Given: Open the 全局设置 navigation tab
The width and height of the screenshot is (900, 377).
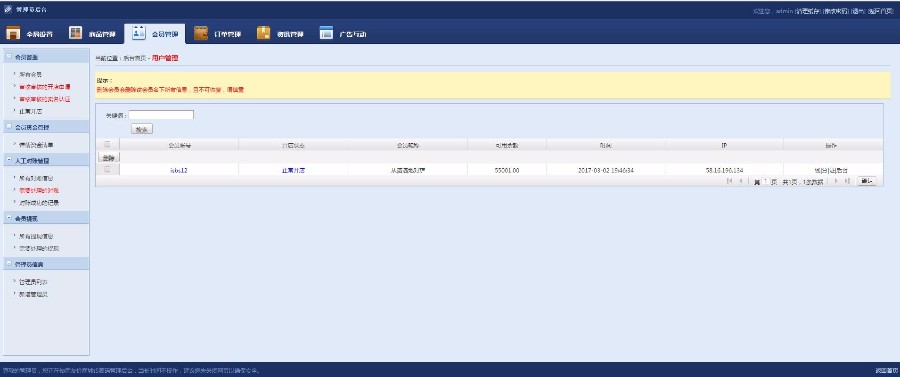Looking at the screenshot, I should (x=40, y=34).
